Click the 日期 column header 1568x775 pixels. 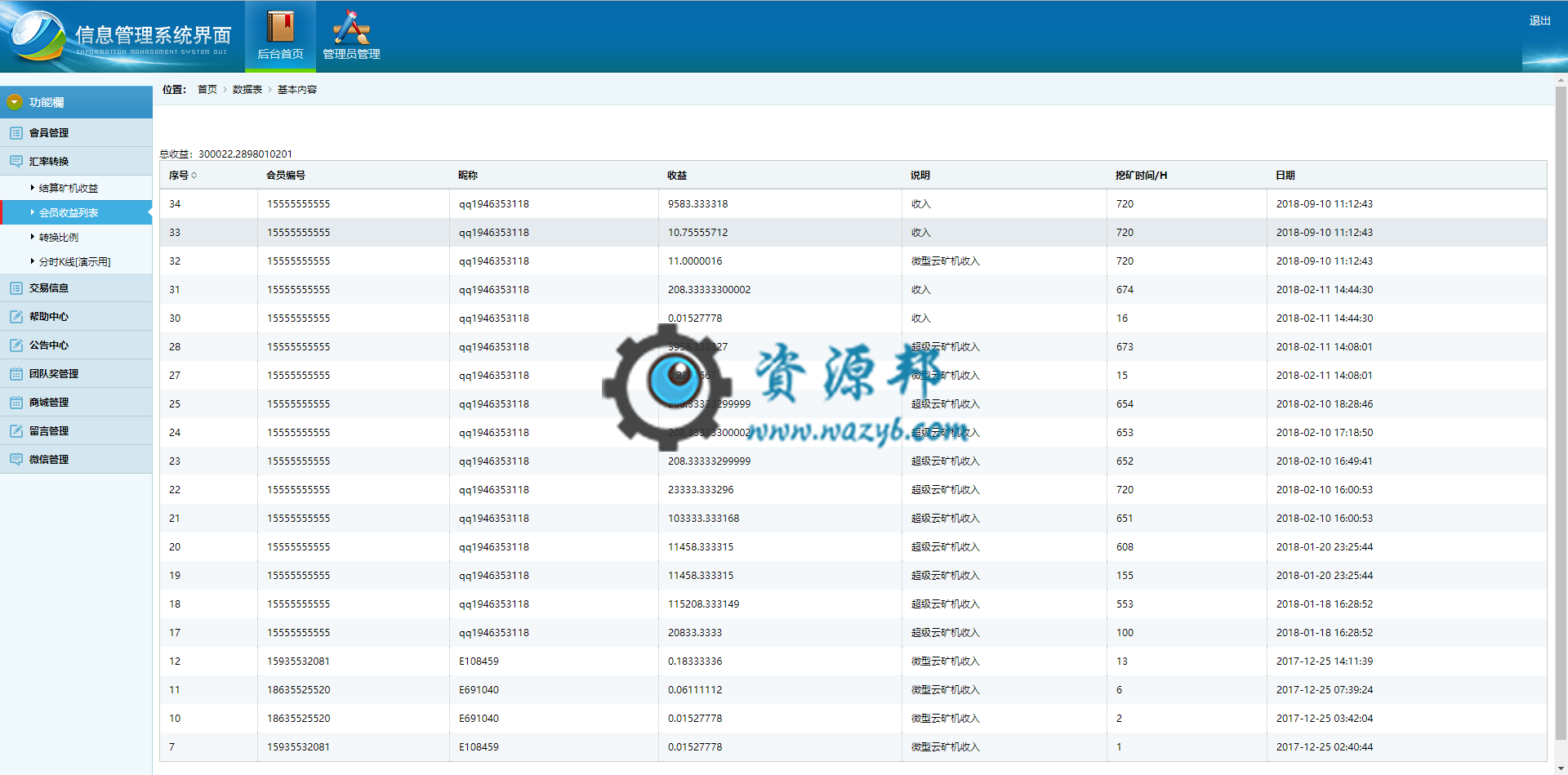pos(1285,176)
